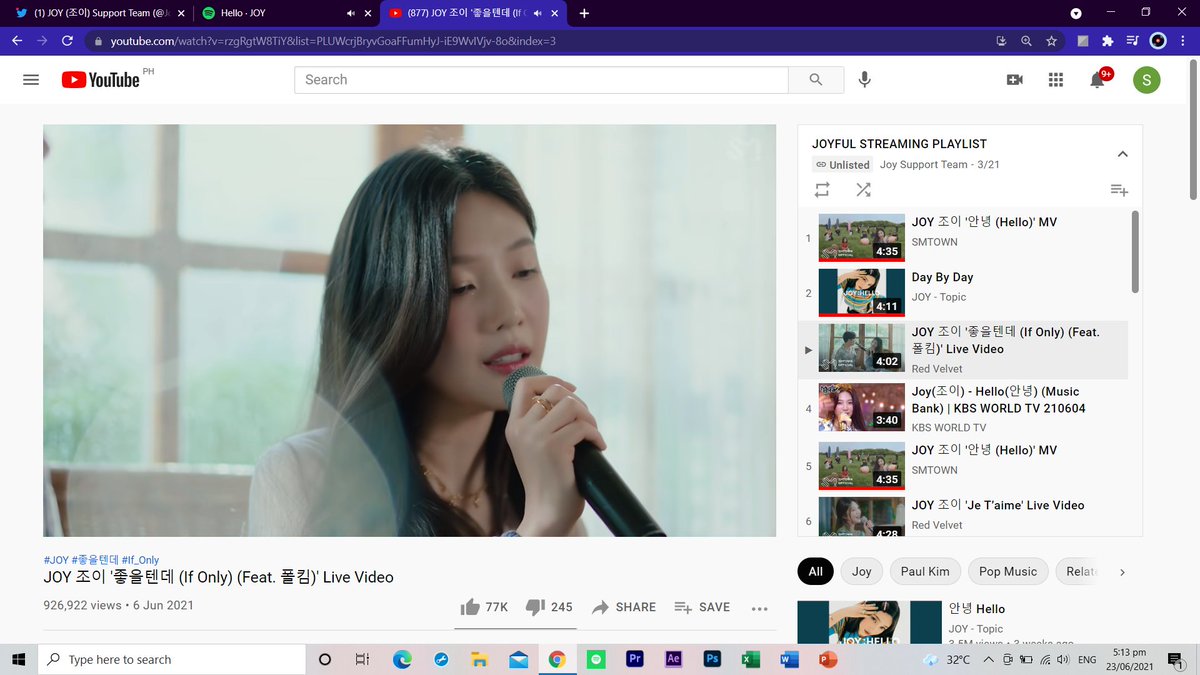The width and height of the screenshot is (1200, 675).
Task: Open the more actions ellipsis below the video
Action: (x=759, y=608)
